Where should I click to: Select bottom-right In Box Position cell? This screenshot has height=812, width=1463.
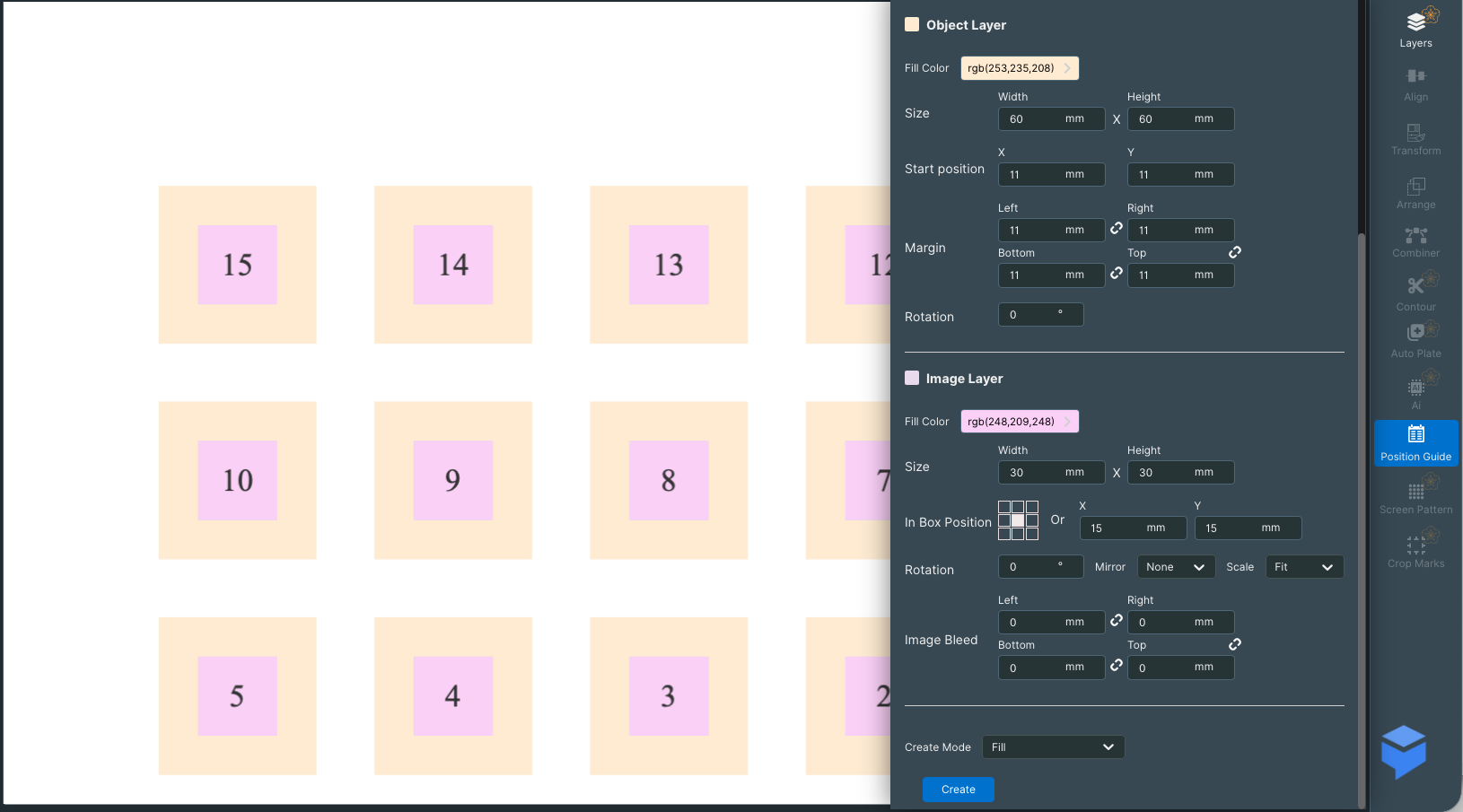[1032, 534]
